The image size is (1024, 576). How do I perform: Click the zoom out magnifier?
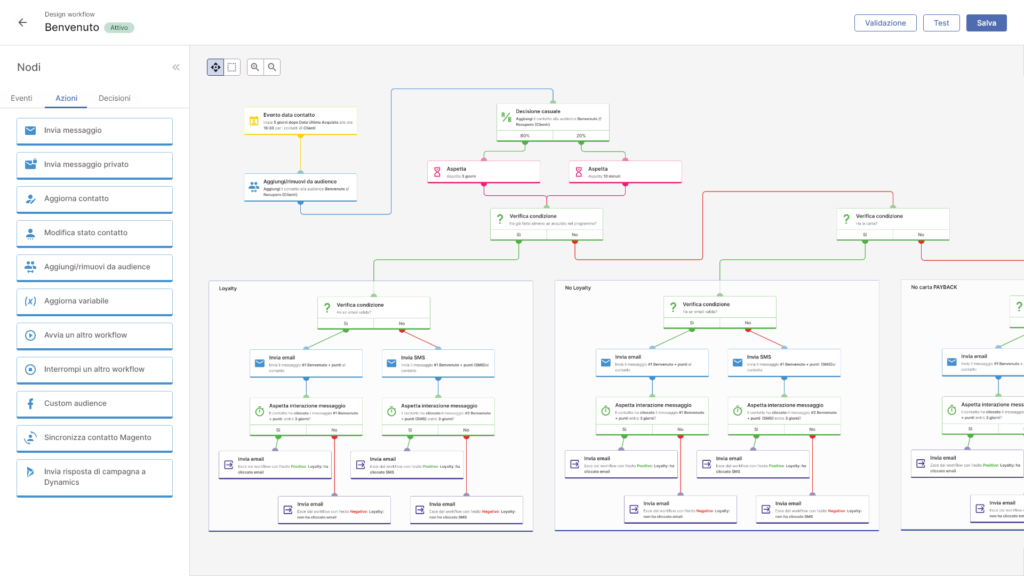(x=272, y=67)
